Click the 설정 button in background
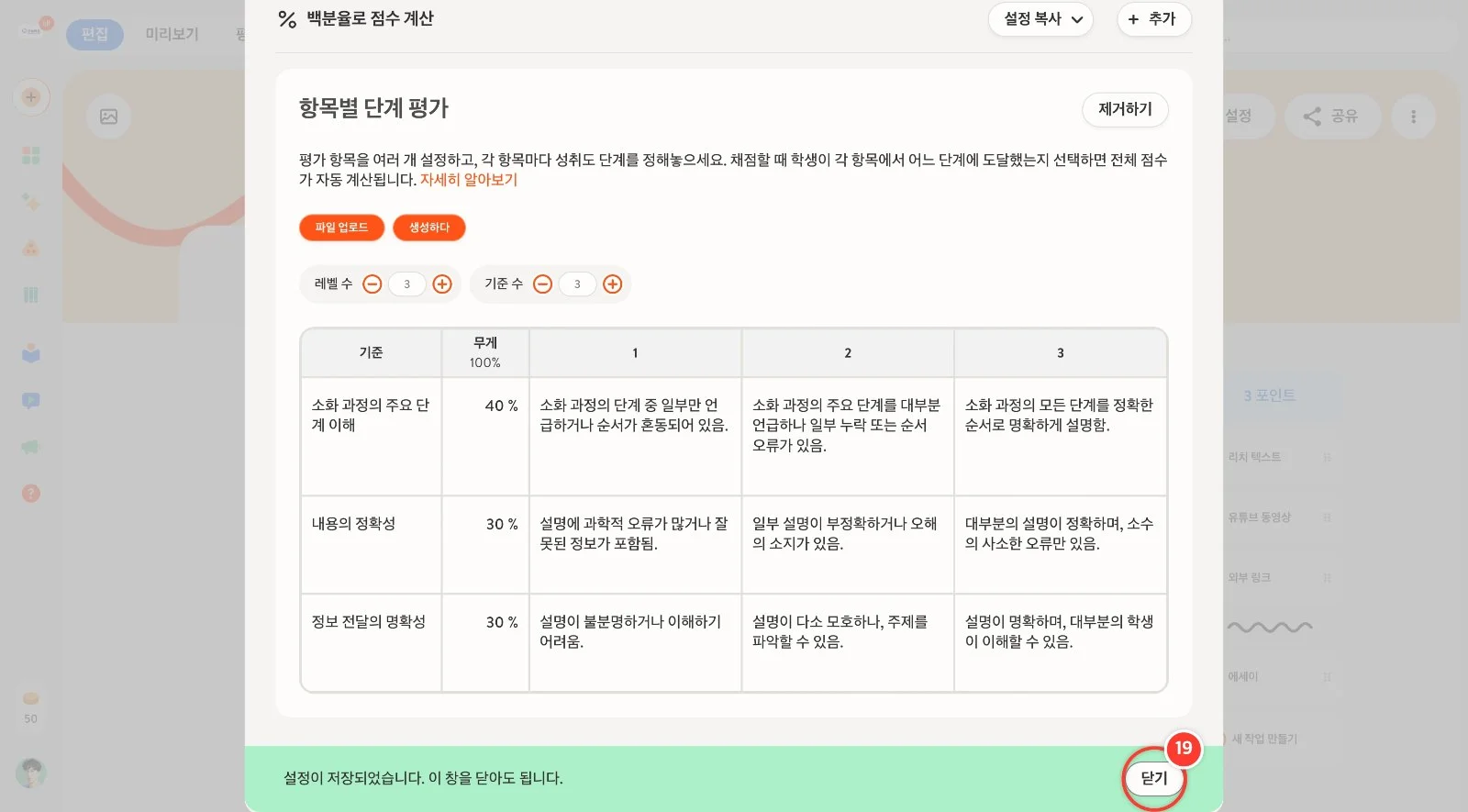1468x812 pixels. pyautogui.click(x=1248, y=117)
